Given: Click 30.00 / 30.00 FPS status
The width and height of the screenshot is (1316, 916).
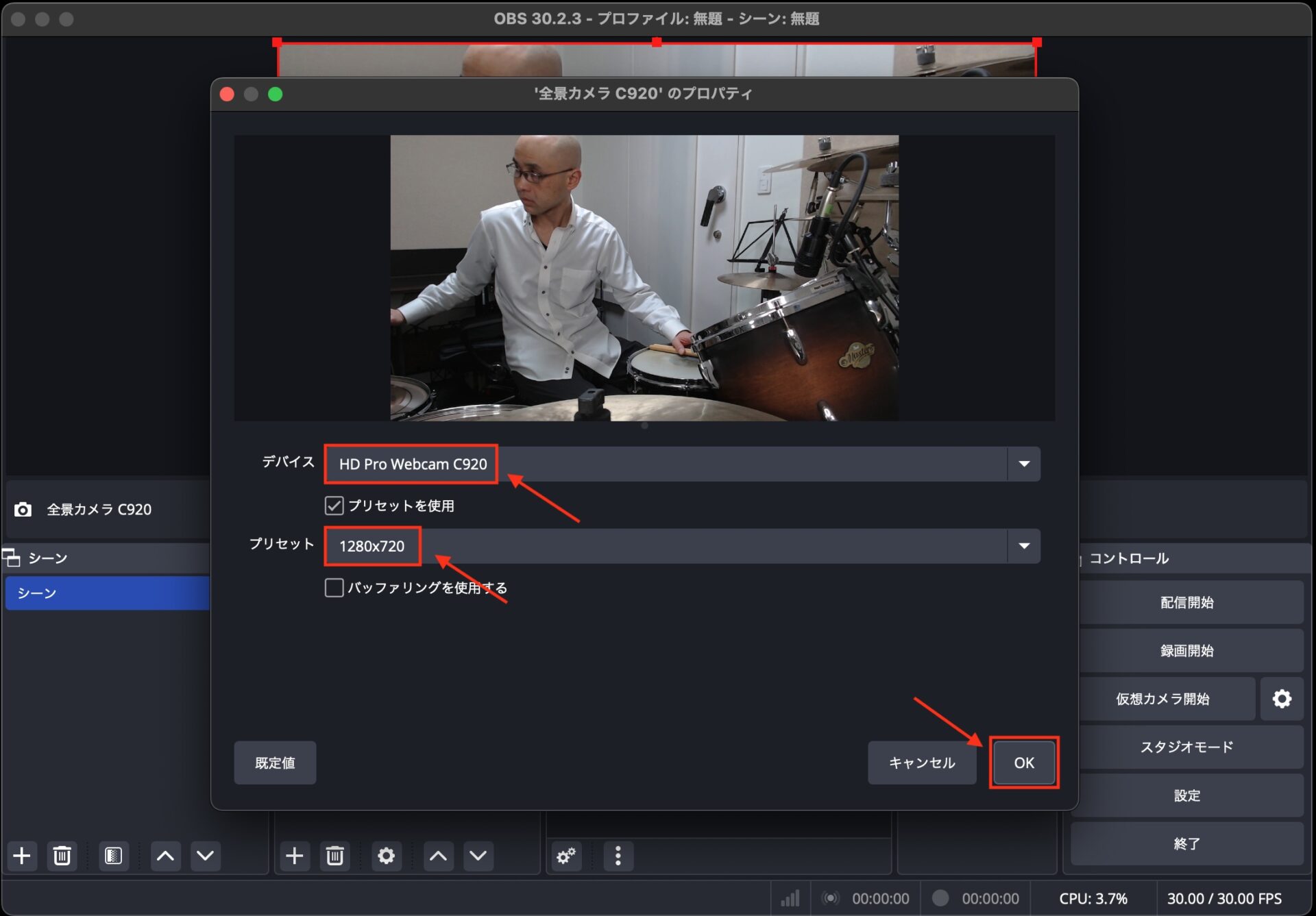Looking at the screenshot, I should pyautogui.click(x=1224, y=898).
